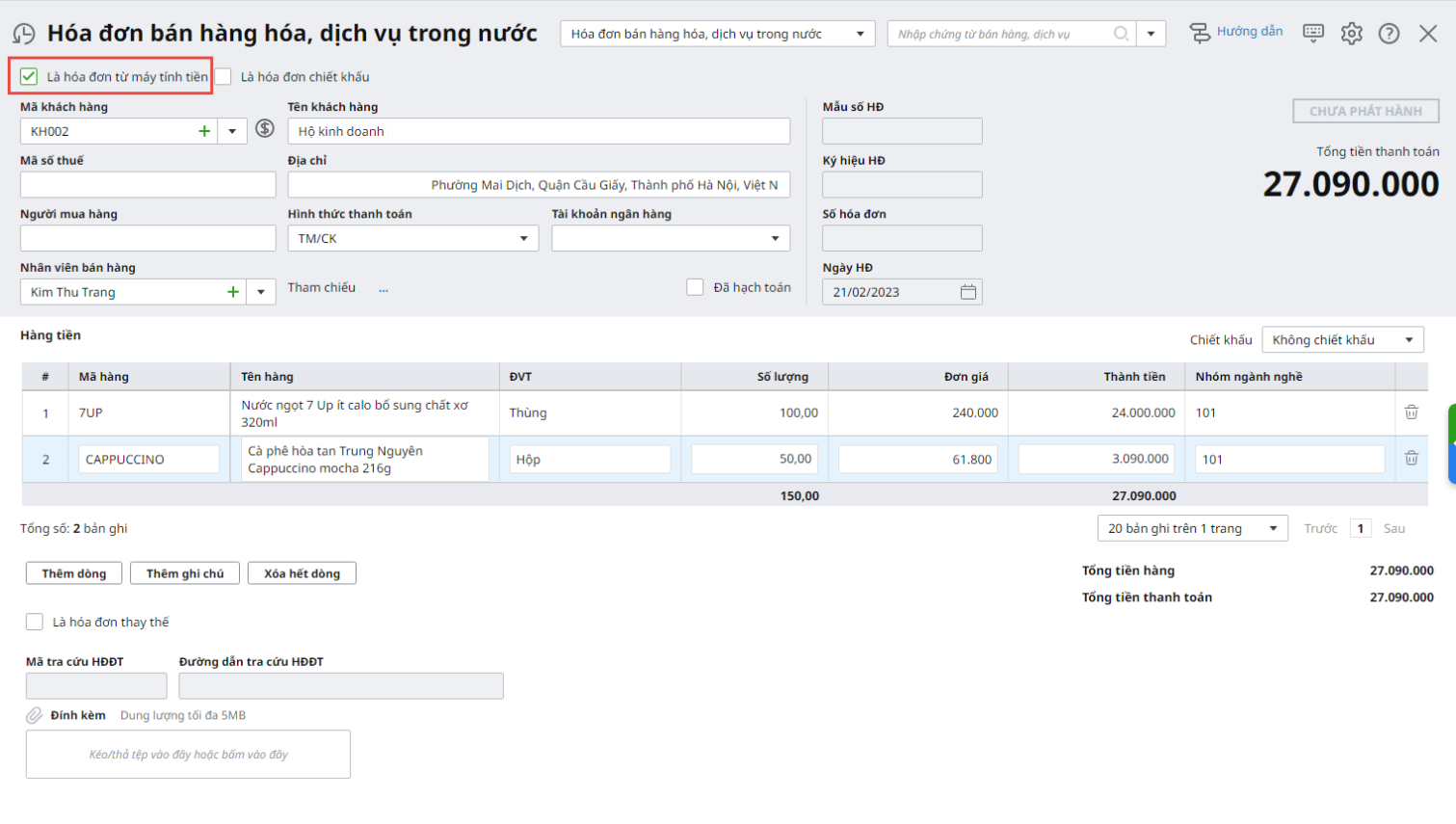The image size is (1456, 824).
Task: Add new sales employee with green plus
Action: coord(232,292)
